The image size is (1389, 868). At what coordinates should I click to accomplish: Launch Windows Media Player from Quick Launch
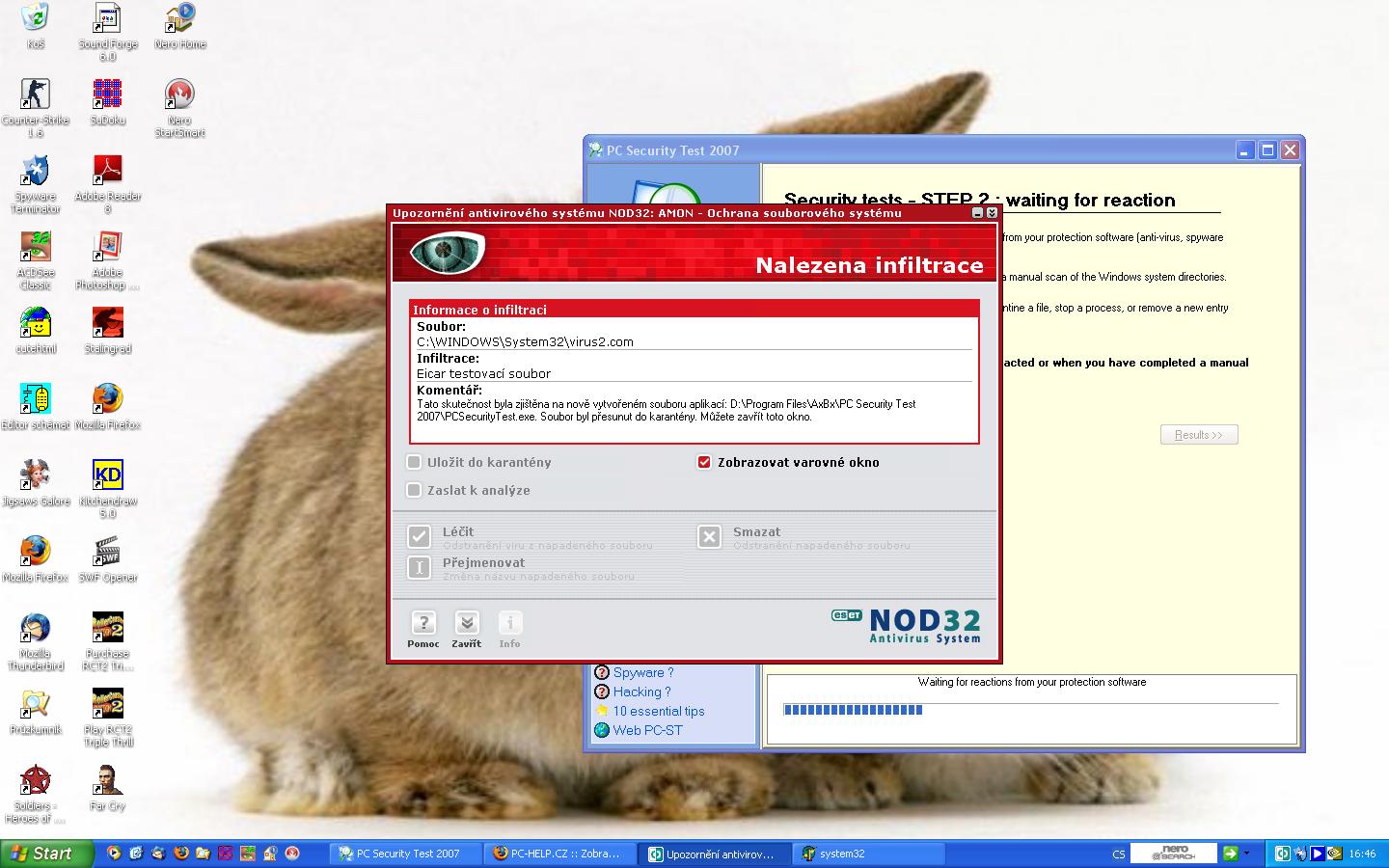coord(114,854)
